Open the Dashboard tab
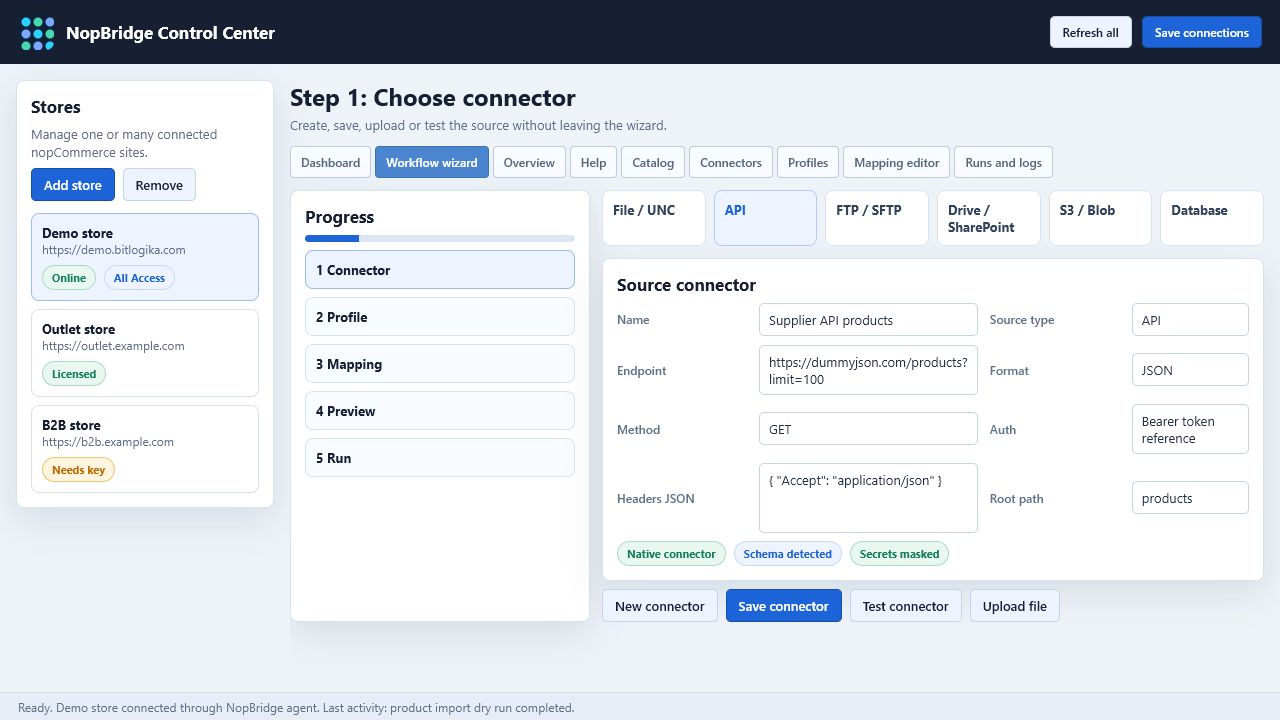 (x=330, y=162)
